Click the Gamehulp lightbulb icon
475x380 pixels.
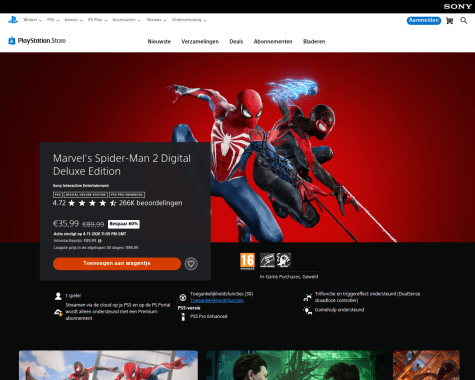pos(307,310)
